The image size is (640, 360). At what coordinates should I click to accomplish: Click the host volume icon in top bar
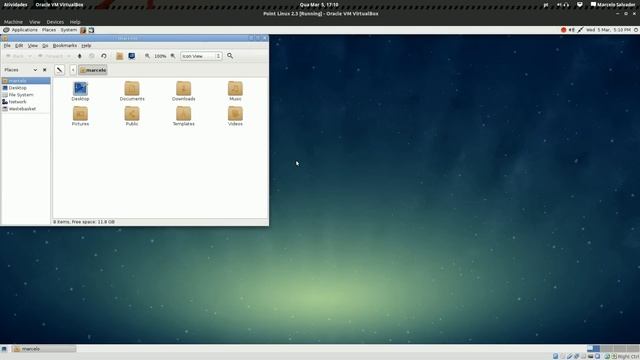(560, 5)
